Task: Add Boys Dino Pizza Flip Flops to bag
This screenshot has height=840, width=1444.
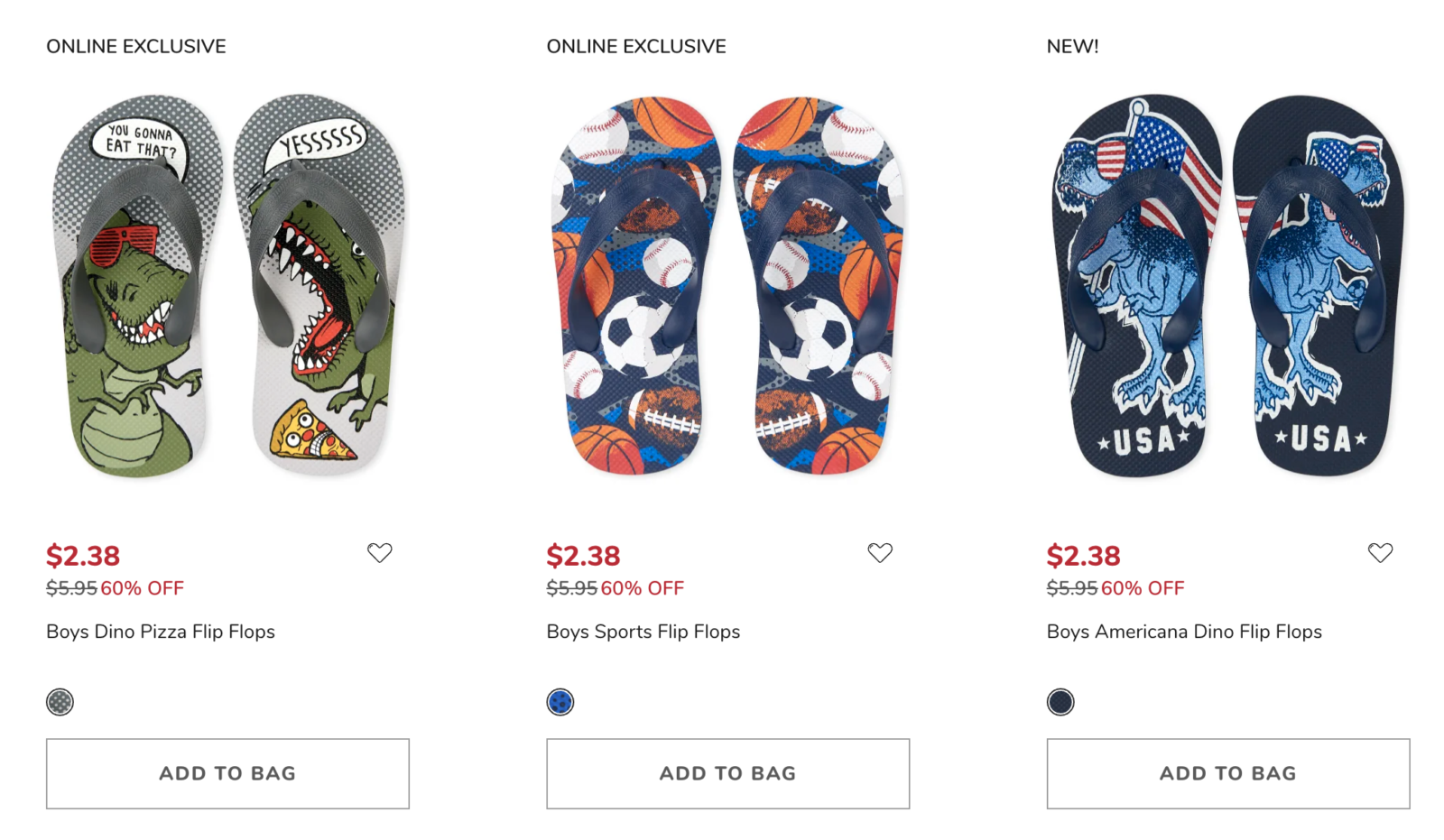Action: tap(227, 773)
